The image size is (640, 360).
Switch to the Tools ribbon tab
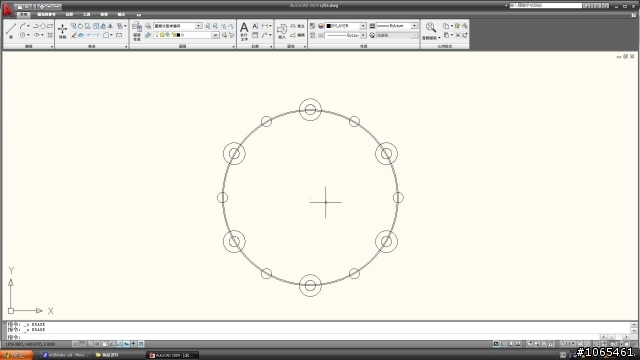[87, 14]
